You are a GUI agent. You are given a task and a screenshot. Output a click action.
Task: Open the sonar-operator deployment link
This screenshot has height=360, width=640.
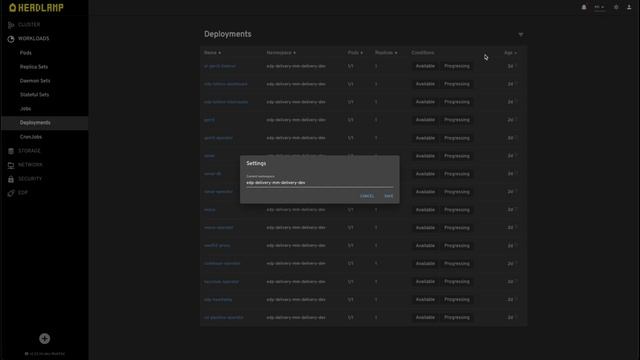tap(218, 192)
